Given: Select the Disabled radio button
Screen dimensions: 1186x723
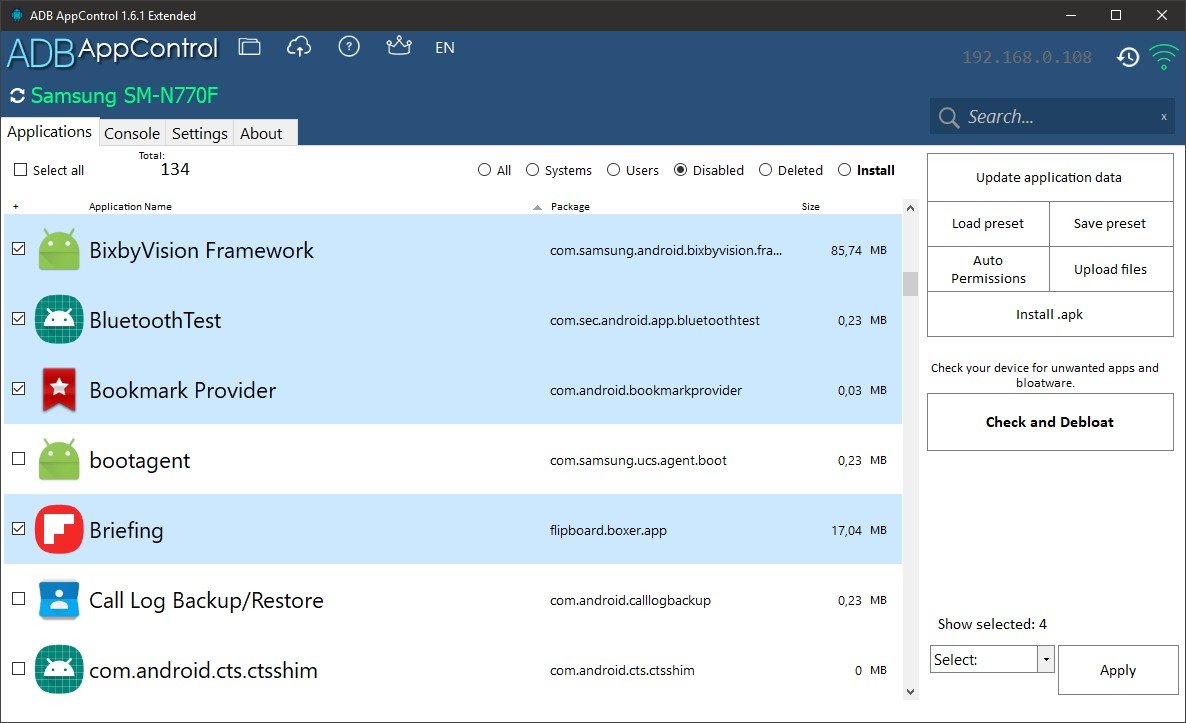Looking at the screenshot, I should tap(681, 170).
